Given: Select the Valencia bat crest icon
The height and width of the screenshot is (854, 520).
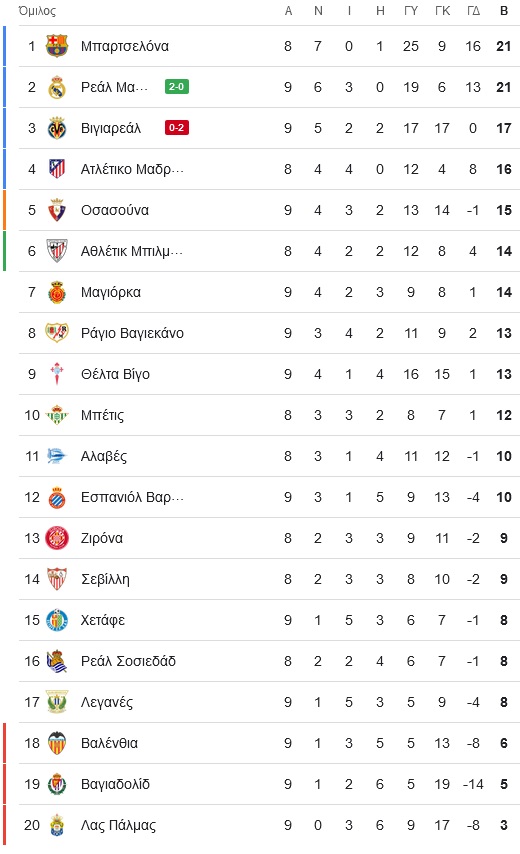Looking at the screenshot, I should 57,743.
